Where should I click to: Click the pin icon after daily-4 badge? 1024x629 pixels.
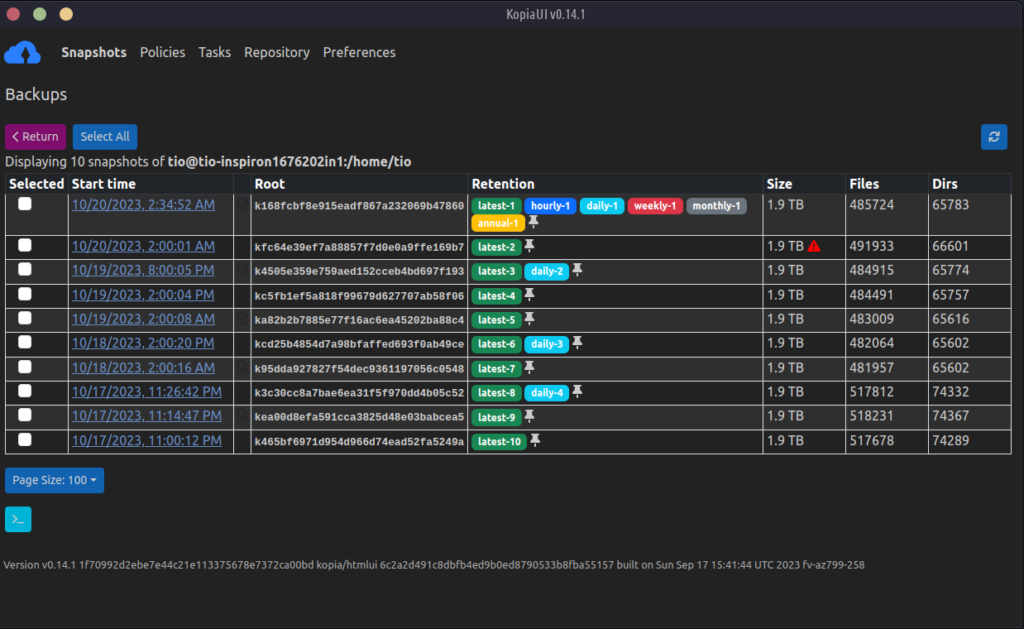pyautogui.click(x=577, y=393)
